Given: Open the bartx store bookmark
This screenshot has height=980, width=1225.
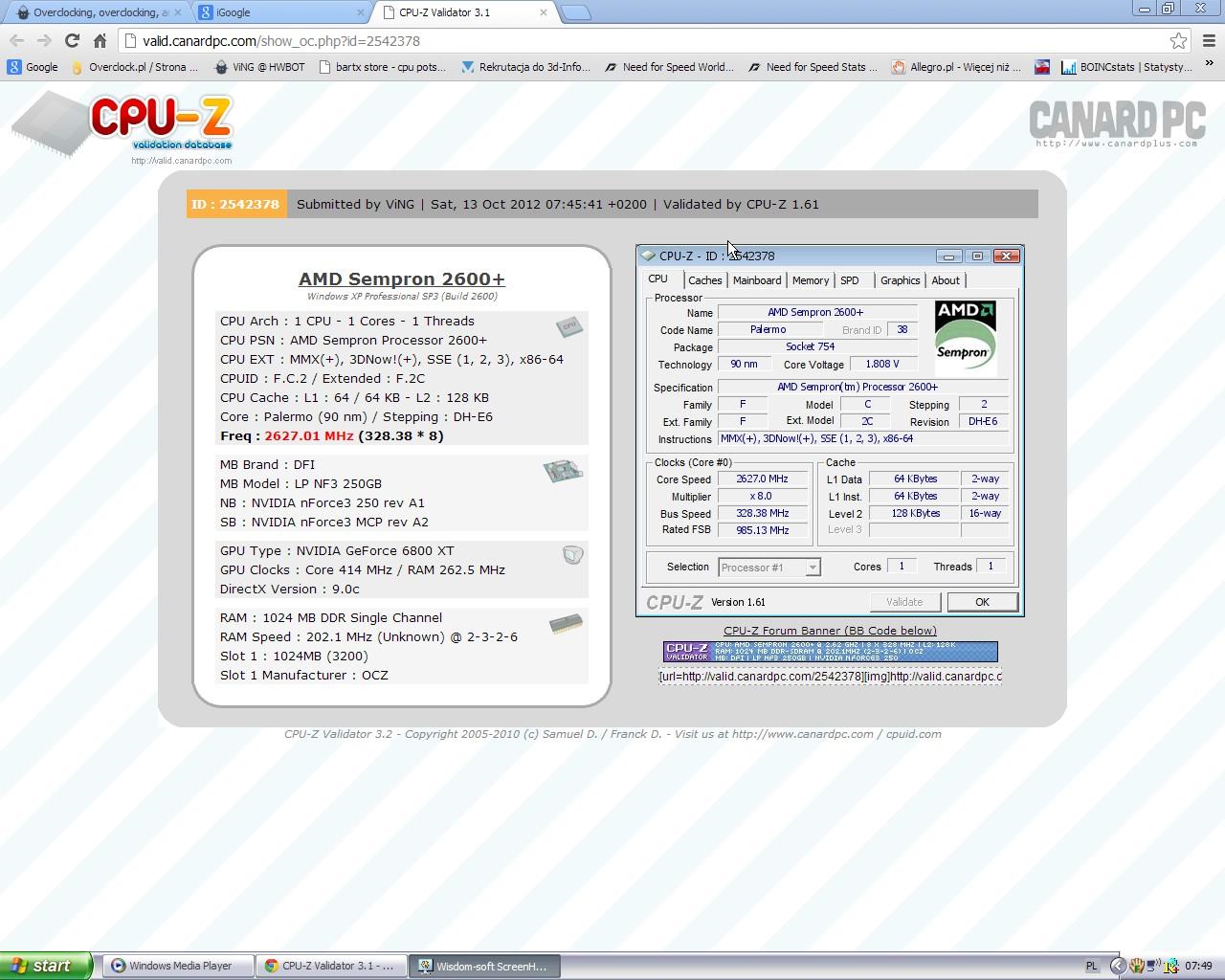Looking at the screenshot, I should click(x=382, y=67).
